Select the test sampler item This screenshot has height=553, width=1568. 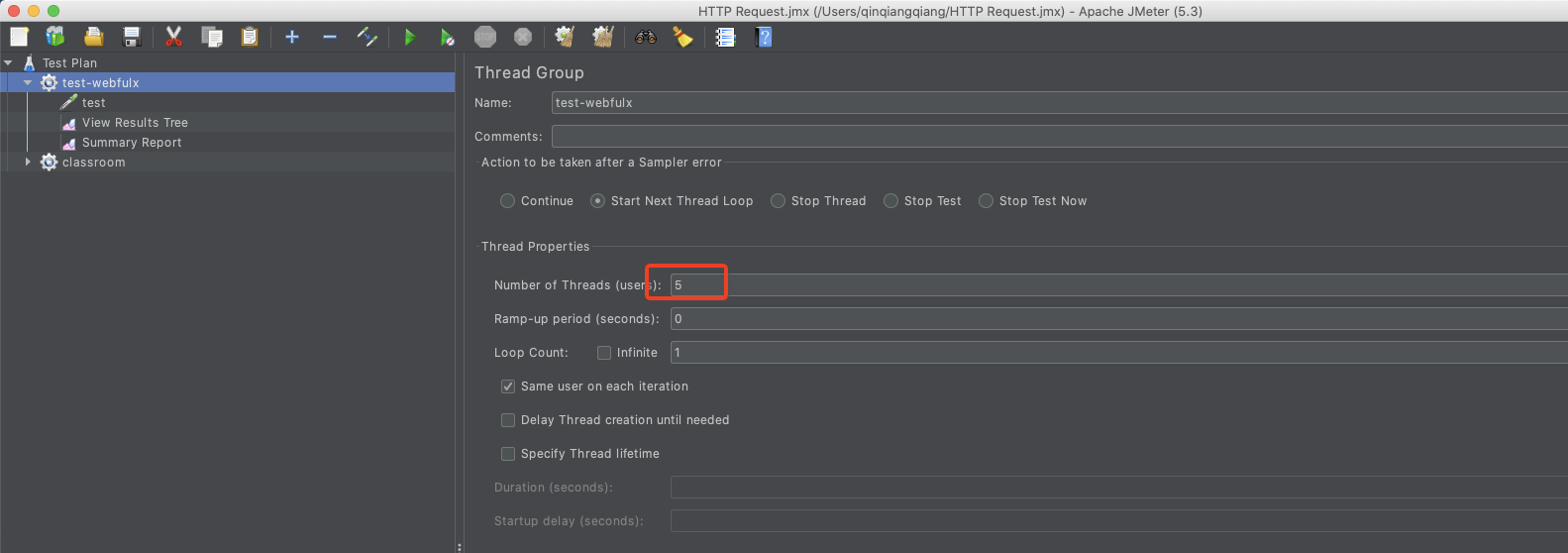click(x=94, y=102)
